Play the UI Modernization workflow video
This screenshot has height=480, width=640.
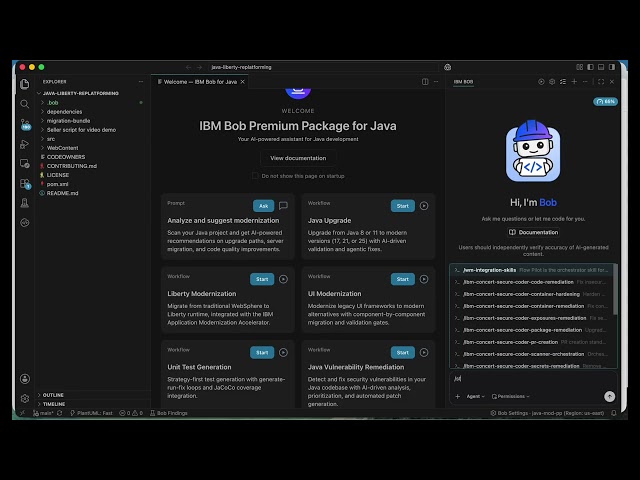tap(424, 279)
